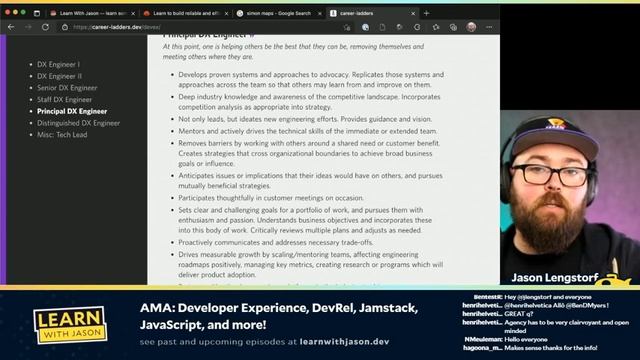Image resolution: width=640 pixels, height=360 pixels.
Task: Click the webcam video of Jason
Action: point(570,197)
